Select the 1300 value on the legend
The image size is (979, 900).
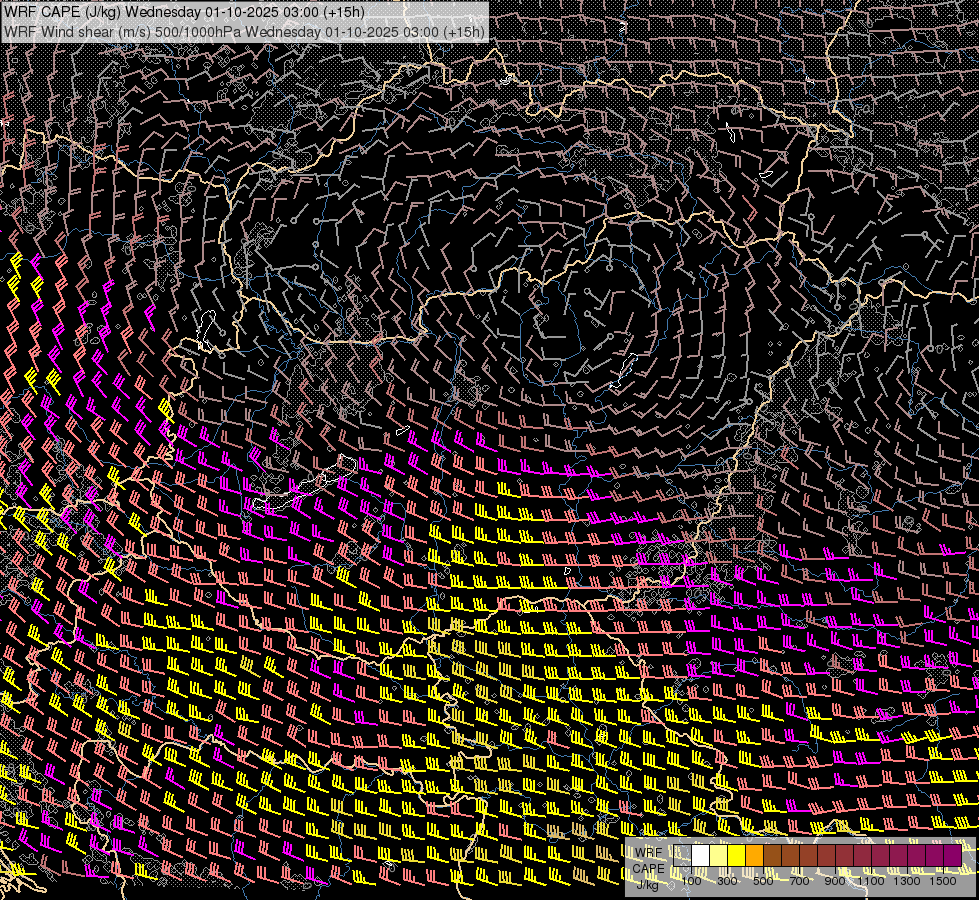[x=907, y=880]
